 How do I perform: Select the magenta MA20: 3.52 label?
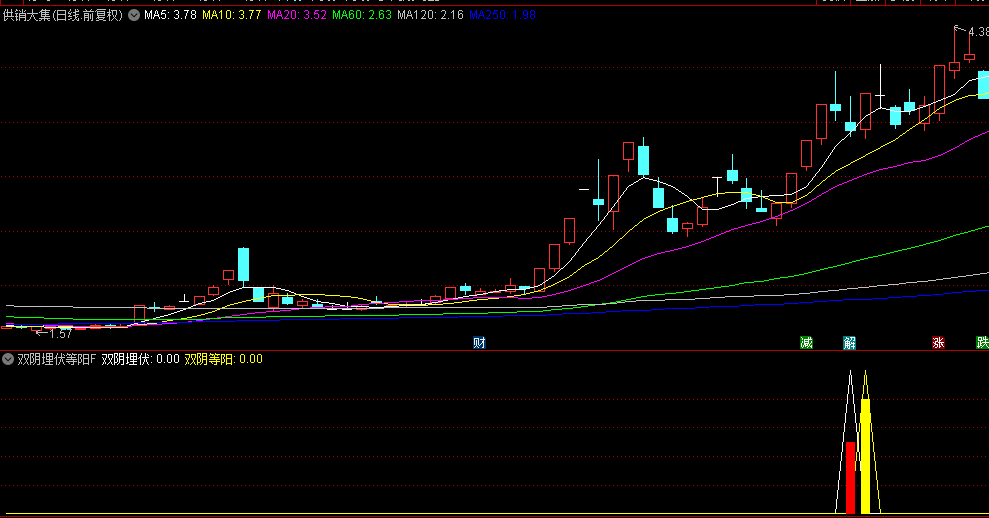[297, 15]
